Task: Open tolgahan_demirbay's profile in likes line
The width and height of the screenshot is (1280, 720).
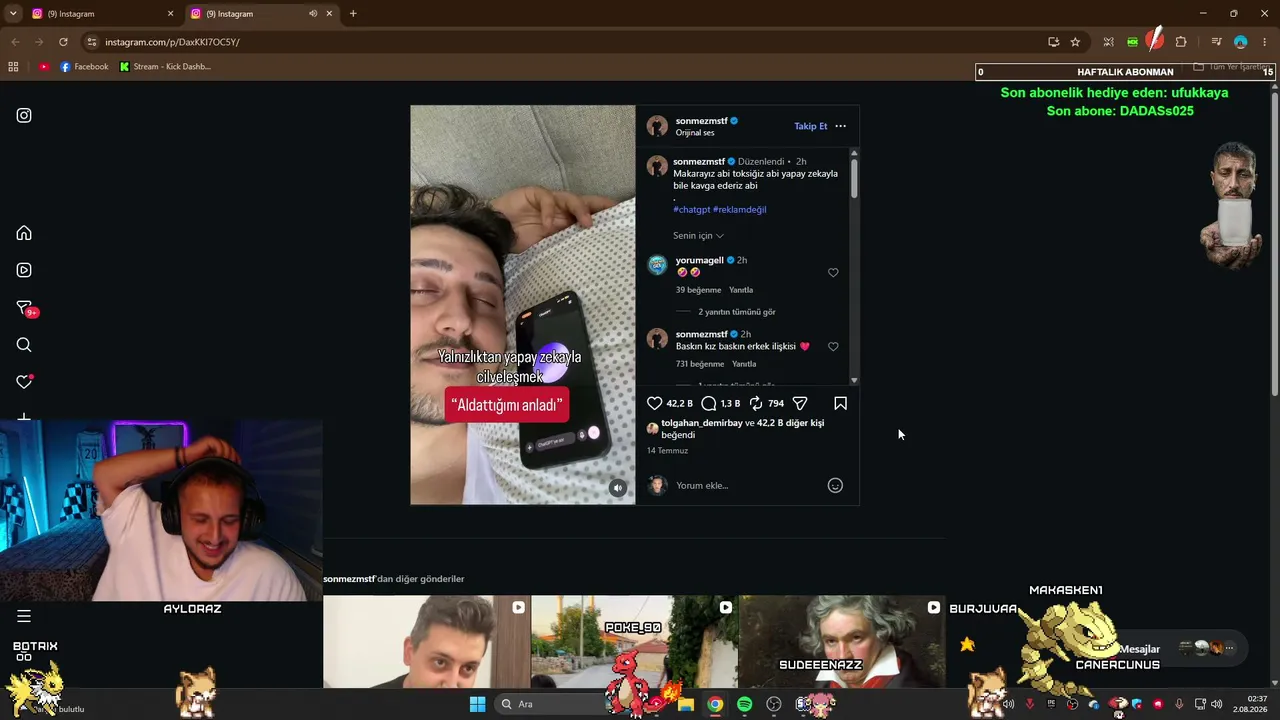Action: coord(702,423)
